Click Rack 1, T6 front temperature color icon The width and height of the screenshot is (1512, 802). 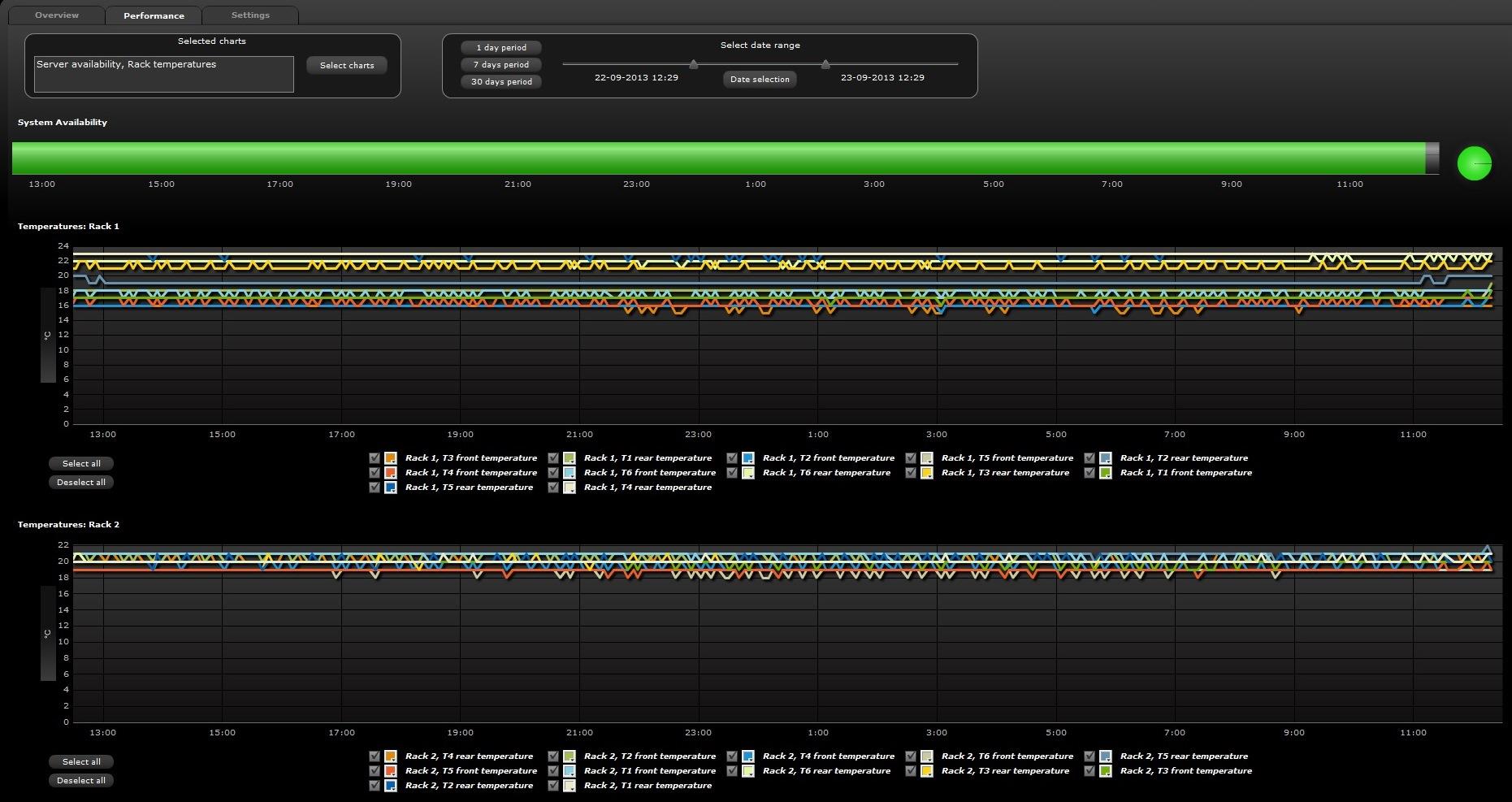570,473
